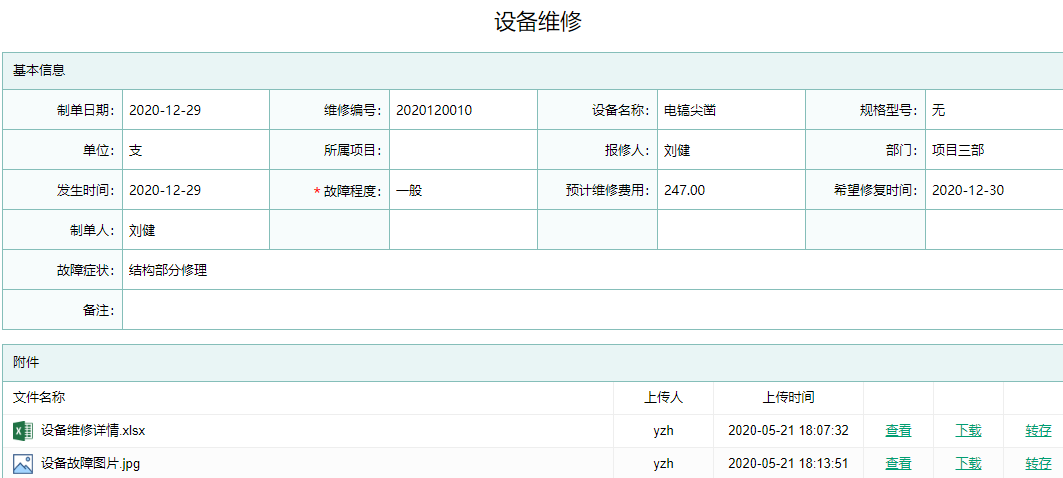Click 下载 for 设备维修详情.xlsx
The width and height of the screenshot is (1063, 478).
click(x=968, y=431)
